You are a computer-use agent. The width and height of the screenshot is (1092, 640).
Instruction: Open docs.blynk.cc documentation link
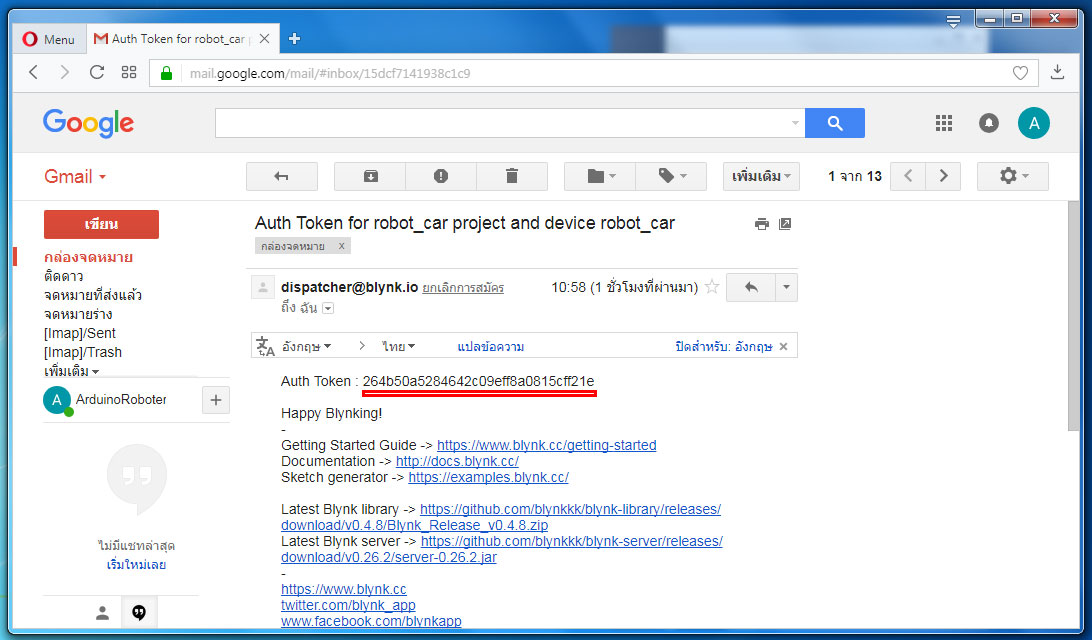click(457, 461)
